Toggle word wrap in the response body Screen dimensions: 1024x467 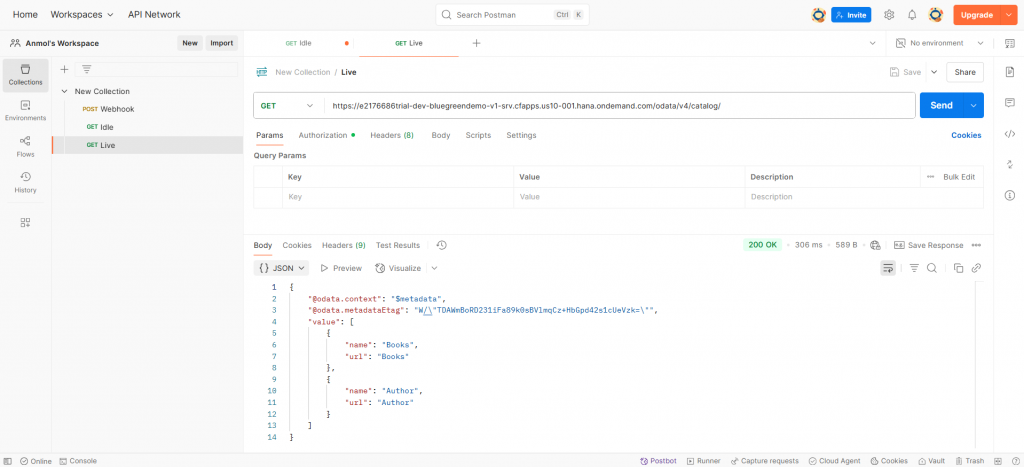click(x=888, y=268)
